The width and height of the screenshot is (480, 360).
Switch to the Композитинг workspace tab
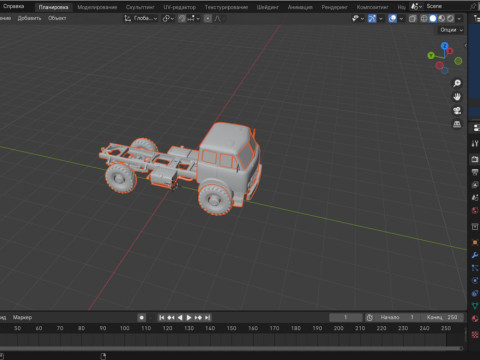click(x=372, y=7)
